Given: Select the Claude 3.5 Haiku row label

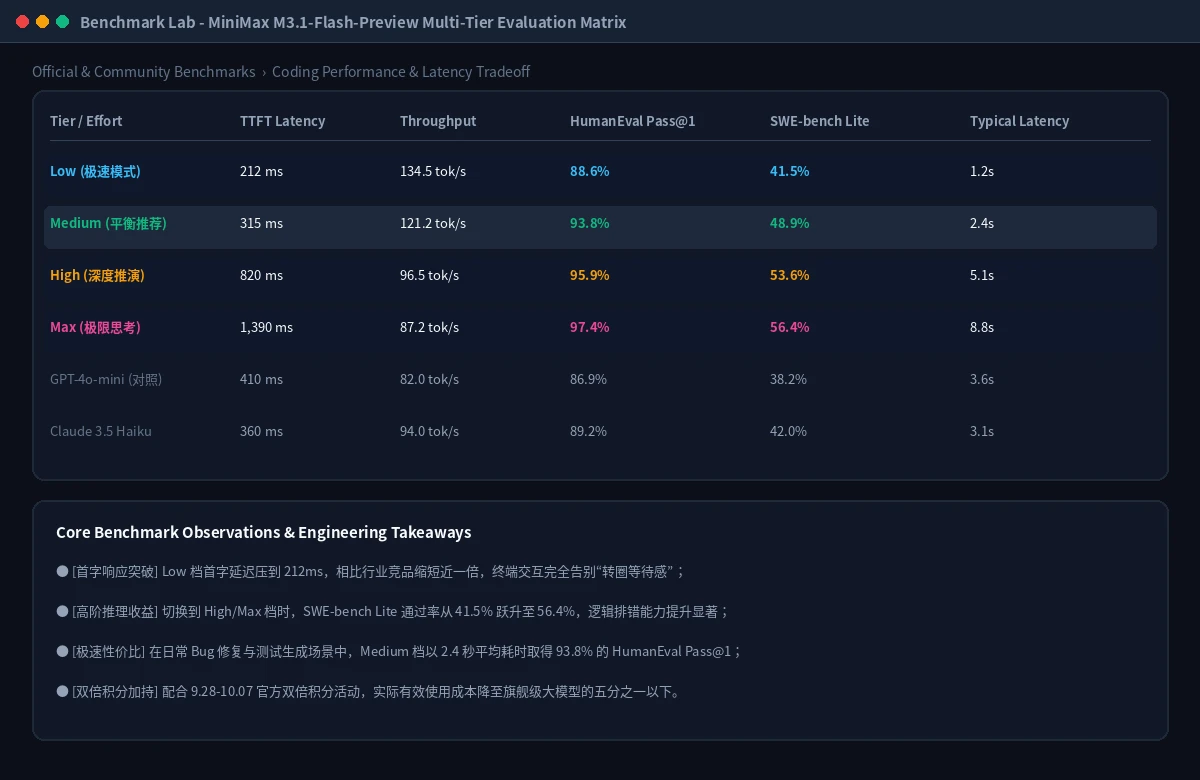Looking at the screenshot, I should [101, 431].
